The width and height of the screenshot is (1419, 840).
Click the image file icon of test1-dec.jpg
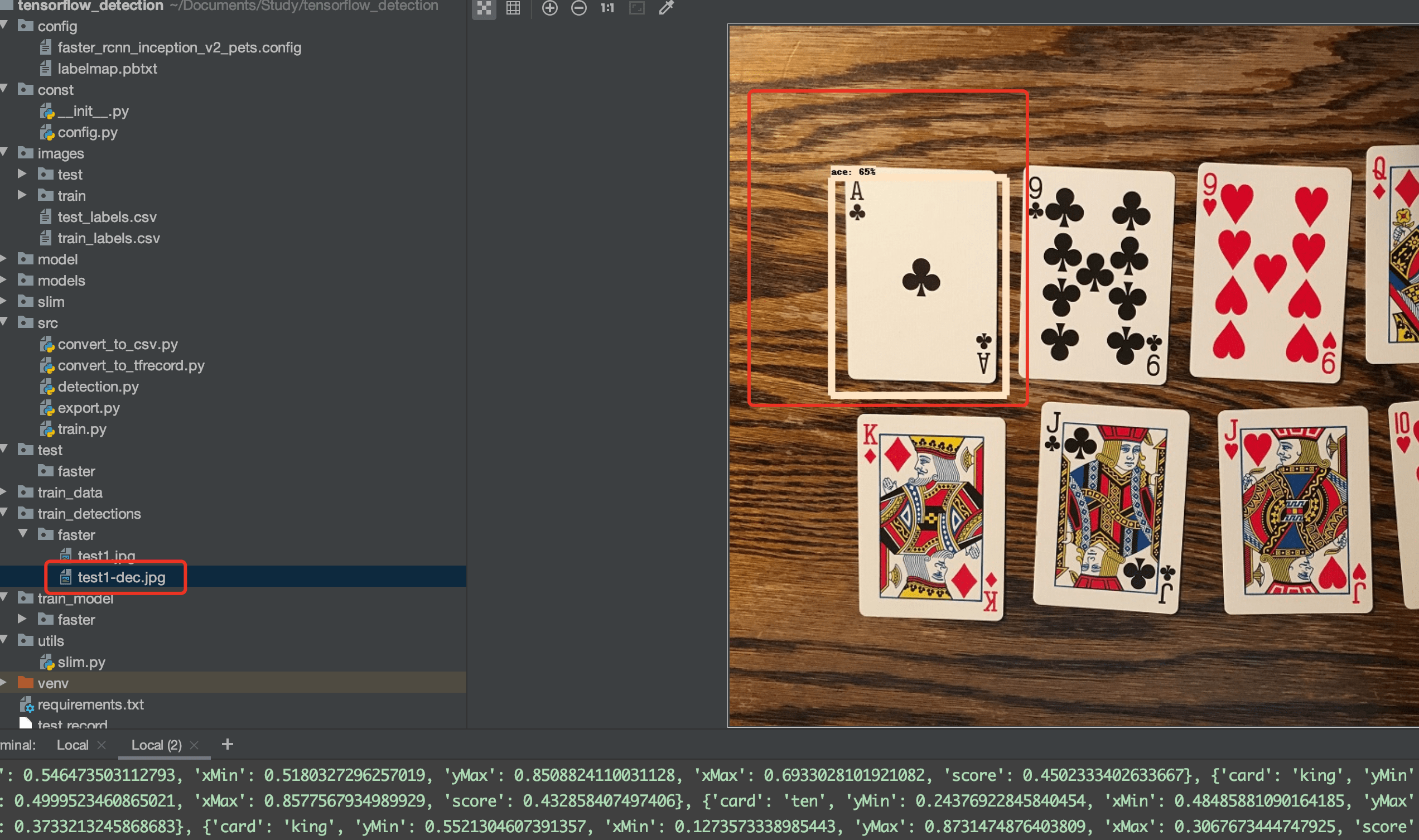[66, 577]
